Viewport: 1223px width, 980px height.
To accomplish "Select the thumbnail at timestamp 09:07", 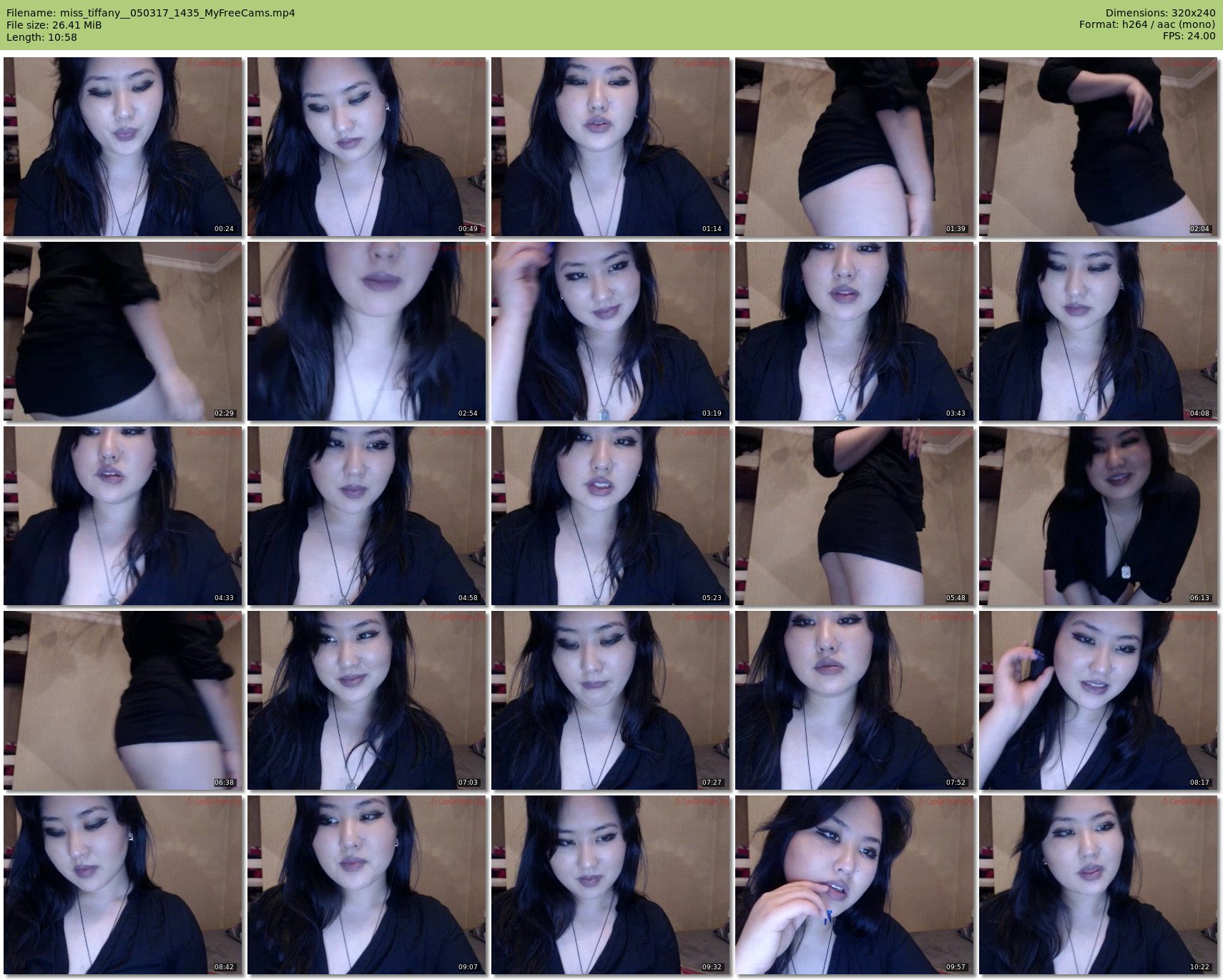I will [x=367, y=885].
